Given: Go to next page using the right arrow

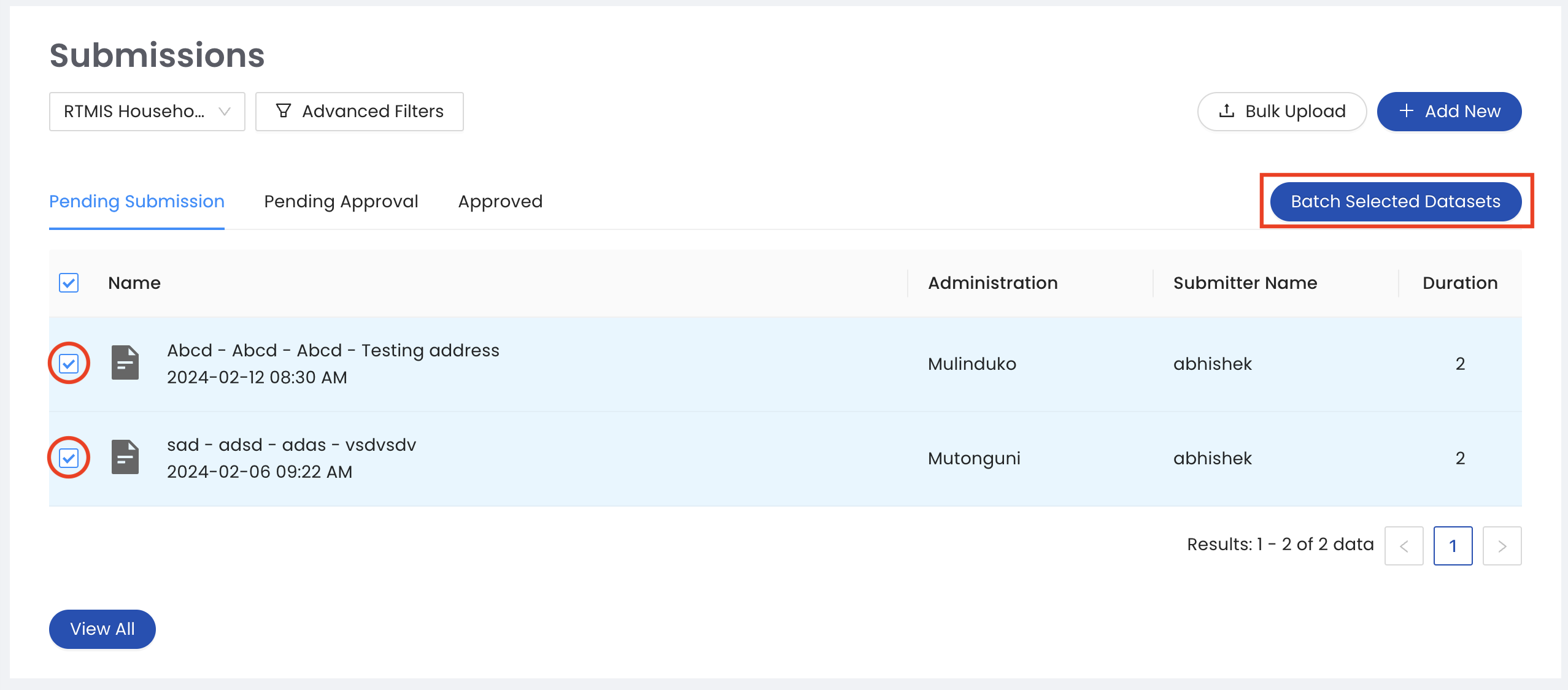Looking at the screenshot, I should [x=1502, y=545].
